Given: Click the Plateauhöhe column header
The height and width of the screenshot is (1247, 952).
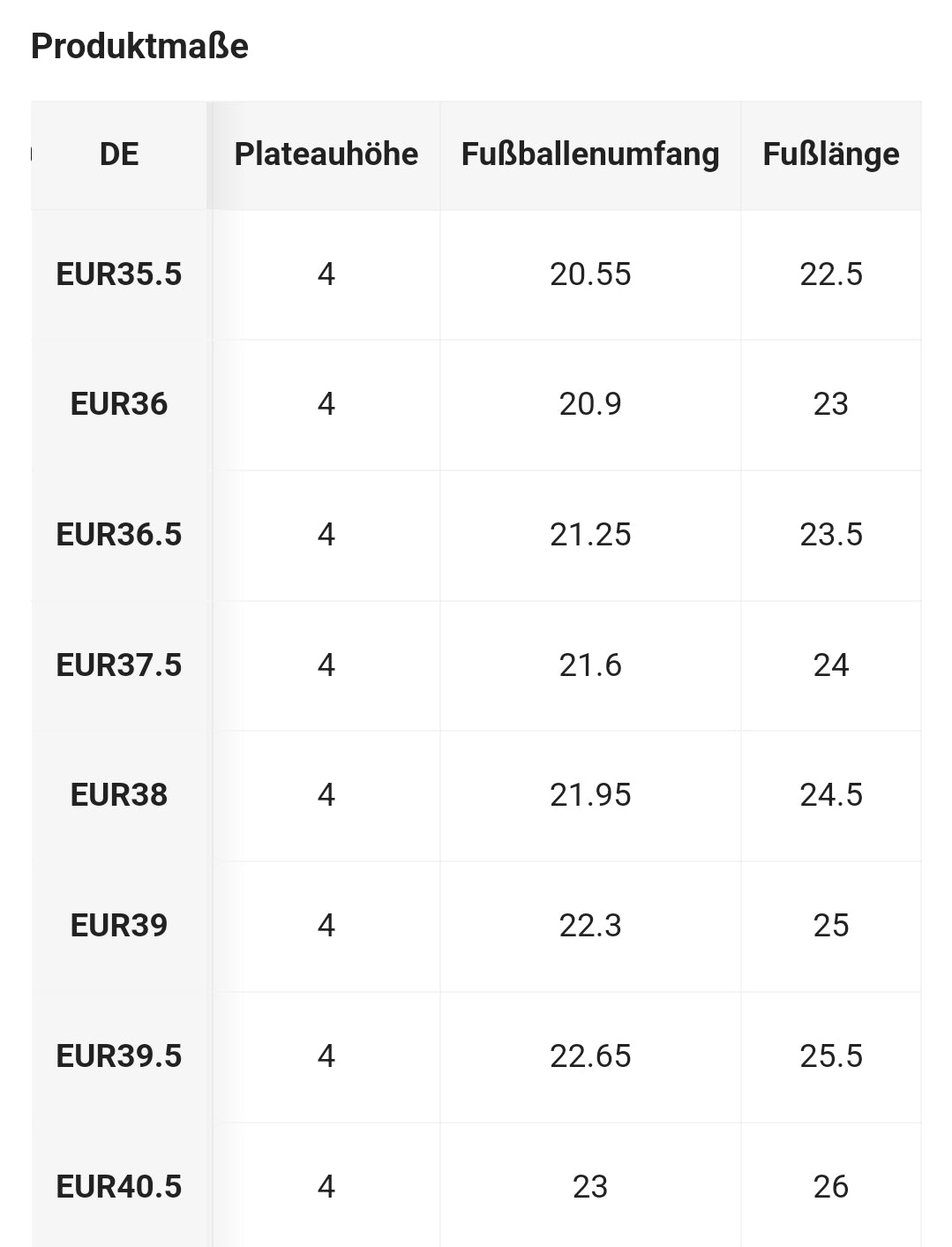Looking at the screenshot, I should click(326, 154).
